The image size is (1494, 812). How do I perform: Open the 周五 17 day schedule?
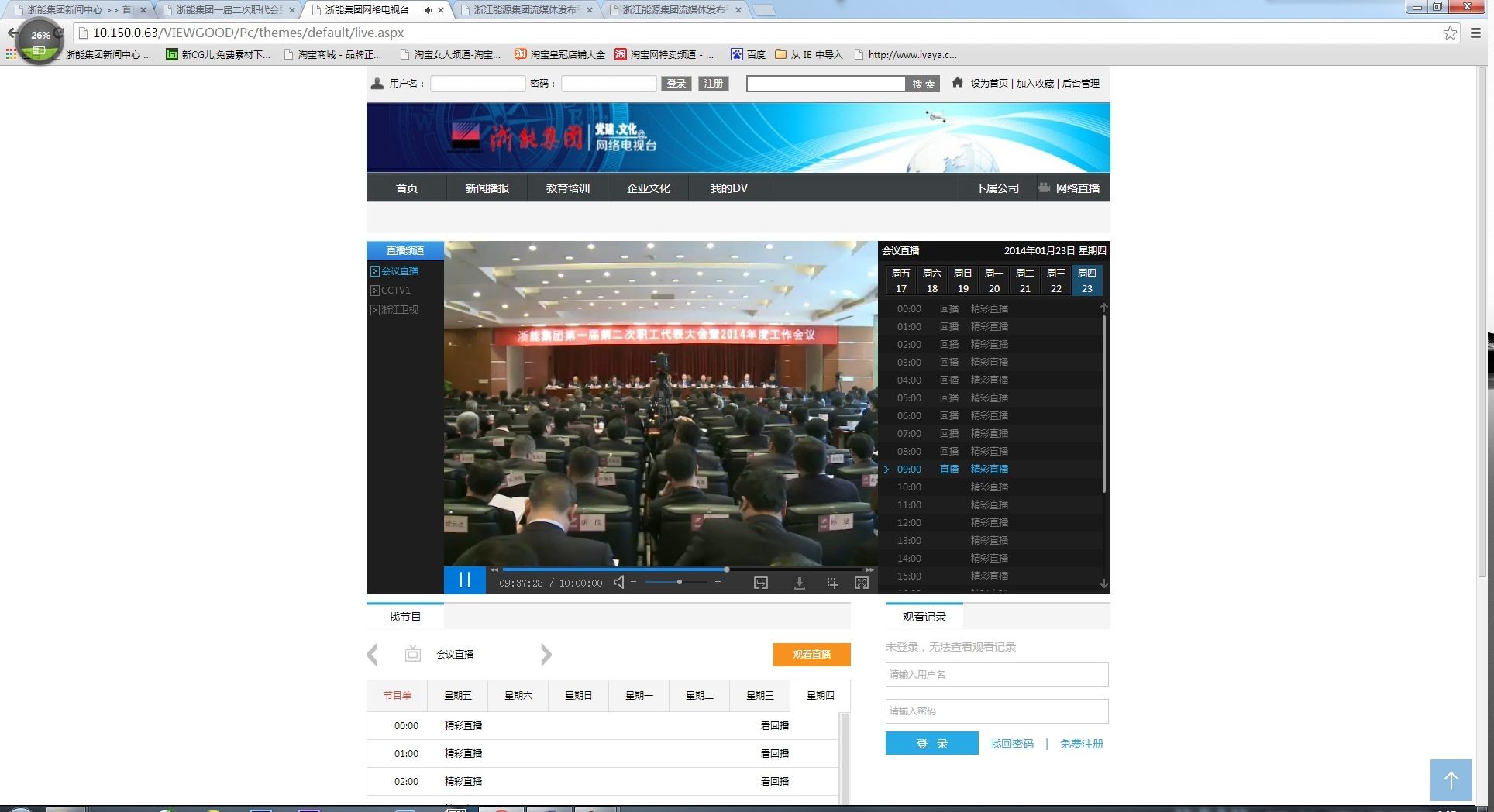(900, 280)
